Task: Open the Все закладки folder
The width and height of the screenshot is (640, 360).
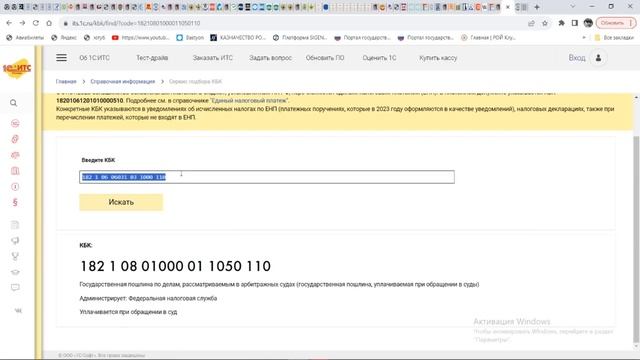Action: pyautogui.click(x=614, y=38)
